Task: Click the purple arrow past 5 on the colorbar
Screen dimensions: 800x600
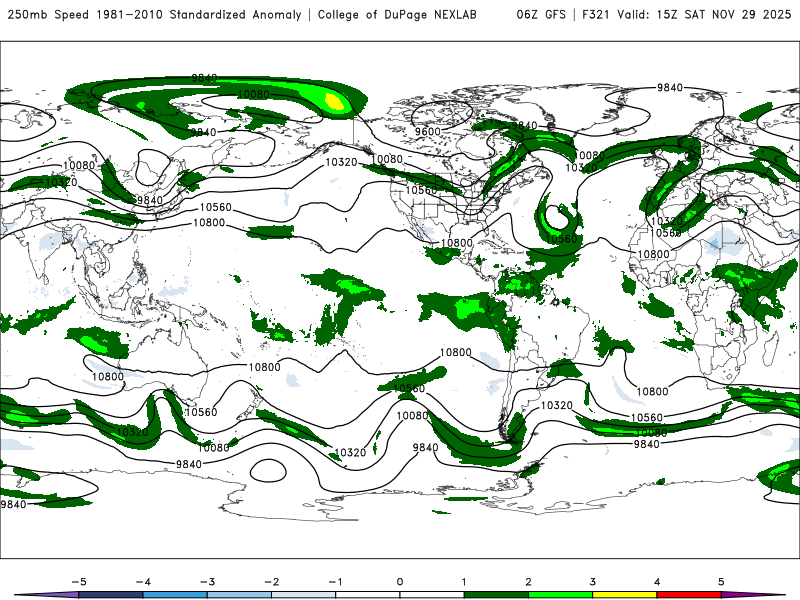Action: pyautogui.click(x=755, y=595)
